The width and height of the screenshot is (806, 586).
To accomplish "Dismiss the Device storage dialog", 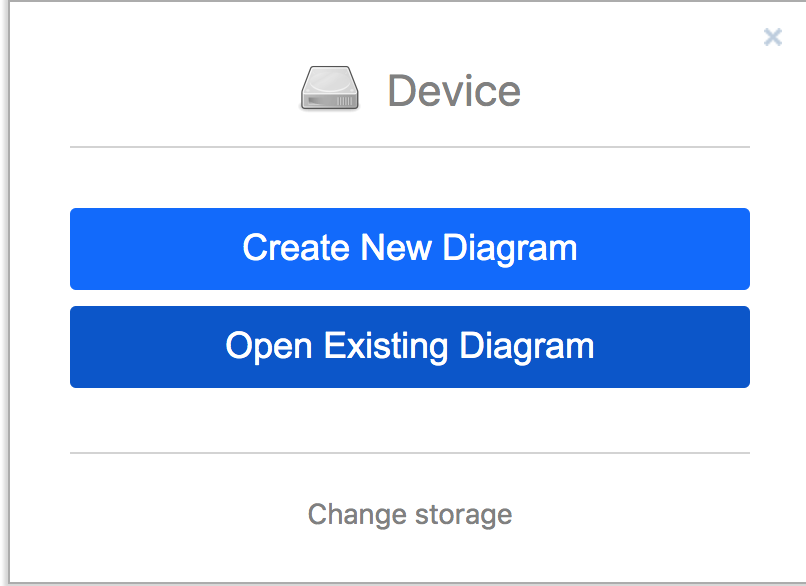I will (x=773, y=37).
